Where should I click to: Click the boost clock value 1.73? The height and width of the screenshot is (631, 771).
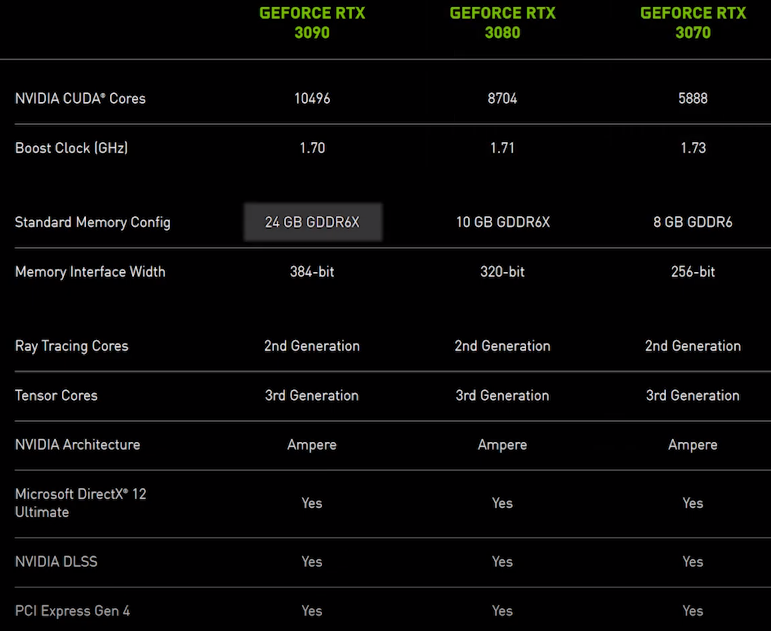point(693,148)
